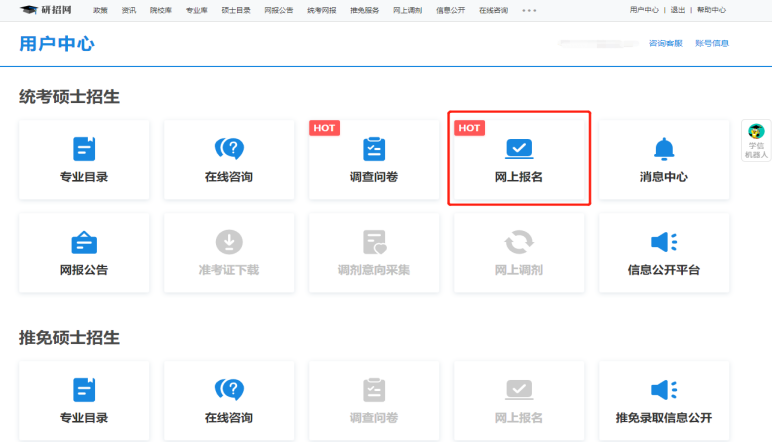Open the 资讯 nav item

click(129, 10)
